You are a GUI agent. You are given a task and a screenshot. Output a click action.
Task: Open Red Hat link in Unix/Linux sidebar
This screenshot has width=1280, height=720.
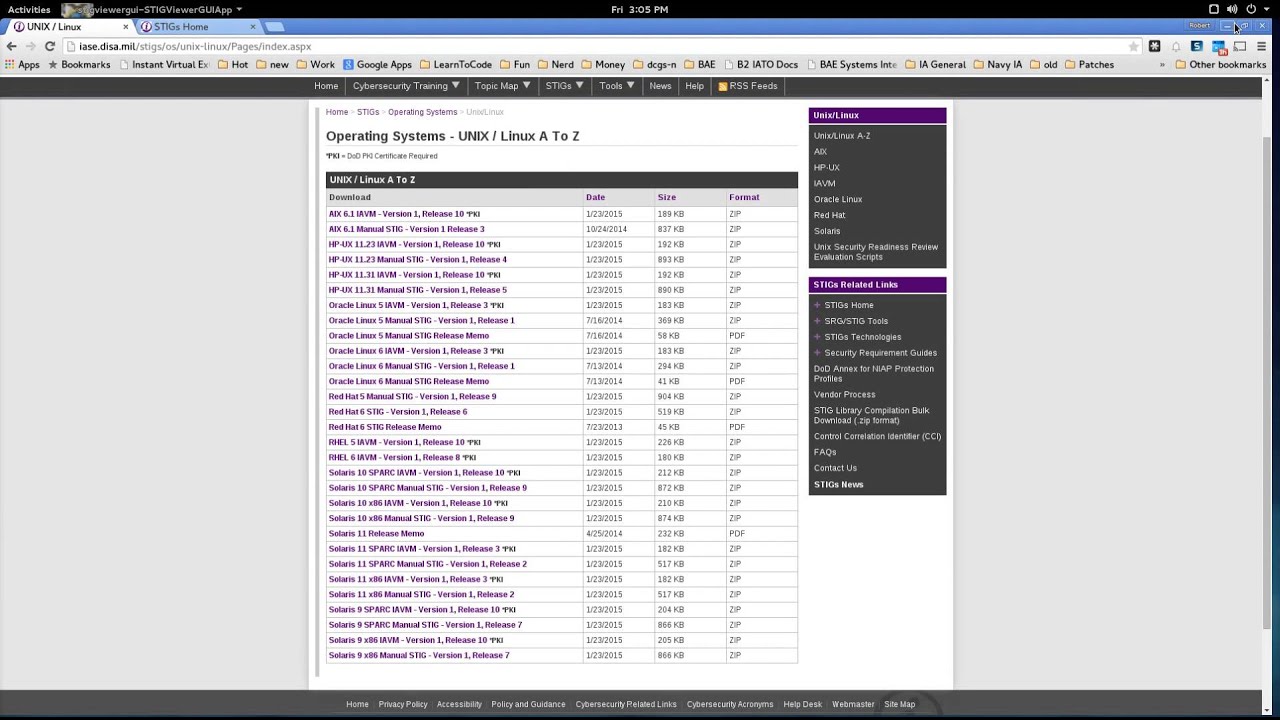(x=829, y=215)
